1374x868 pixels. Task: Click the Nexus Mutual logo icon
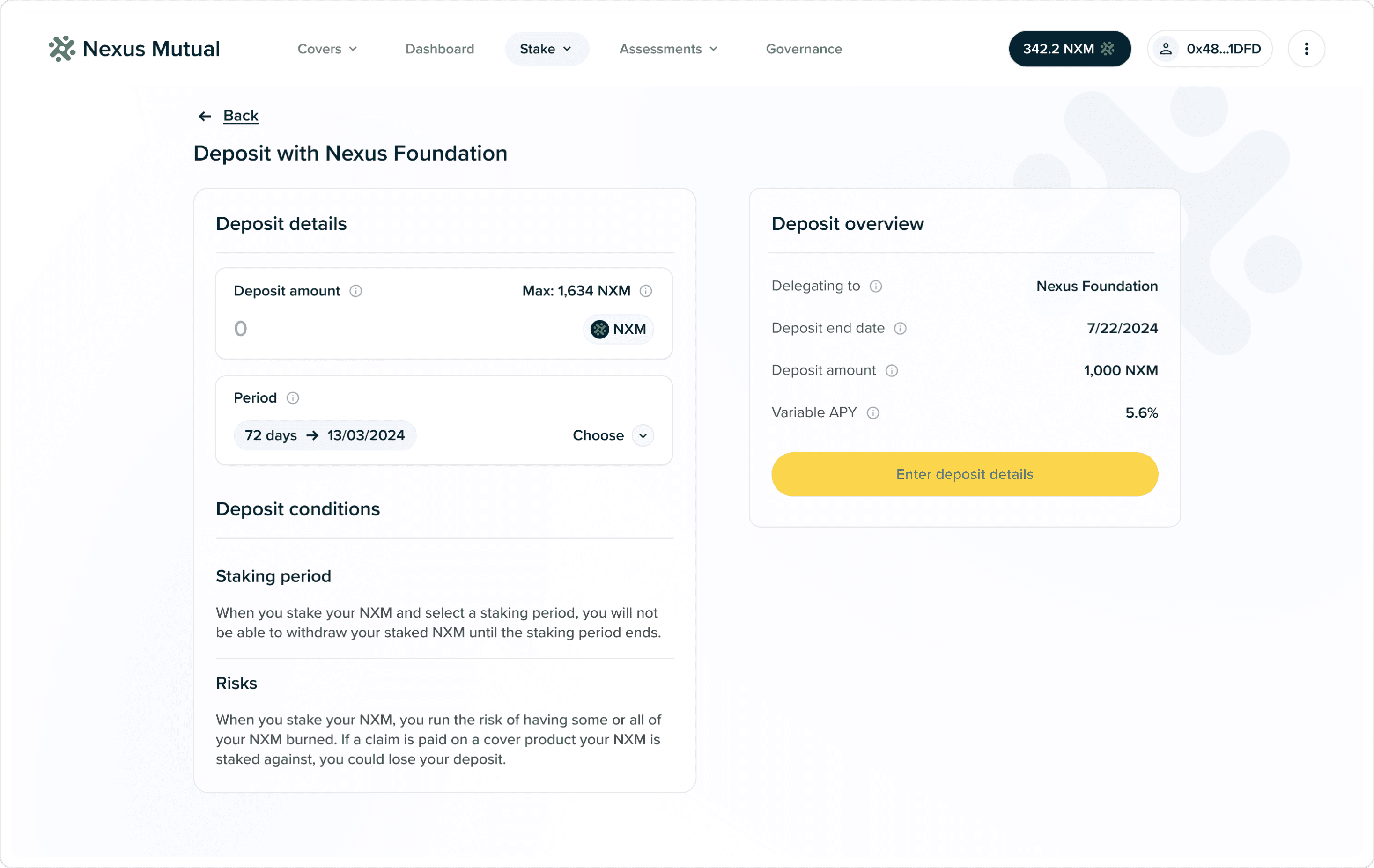click(62, 49)
